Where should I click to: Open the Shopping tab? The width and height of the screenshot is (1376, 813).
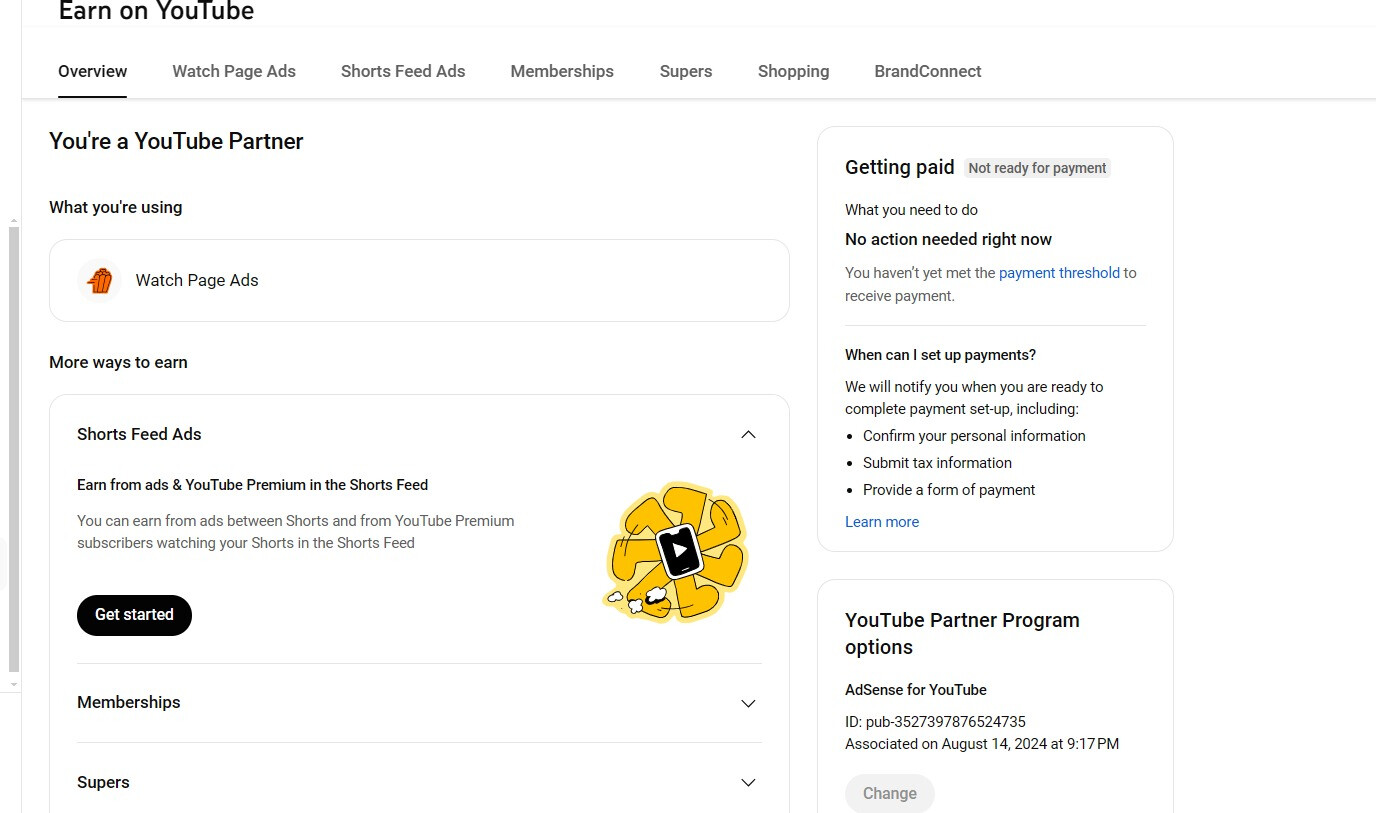793,71
